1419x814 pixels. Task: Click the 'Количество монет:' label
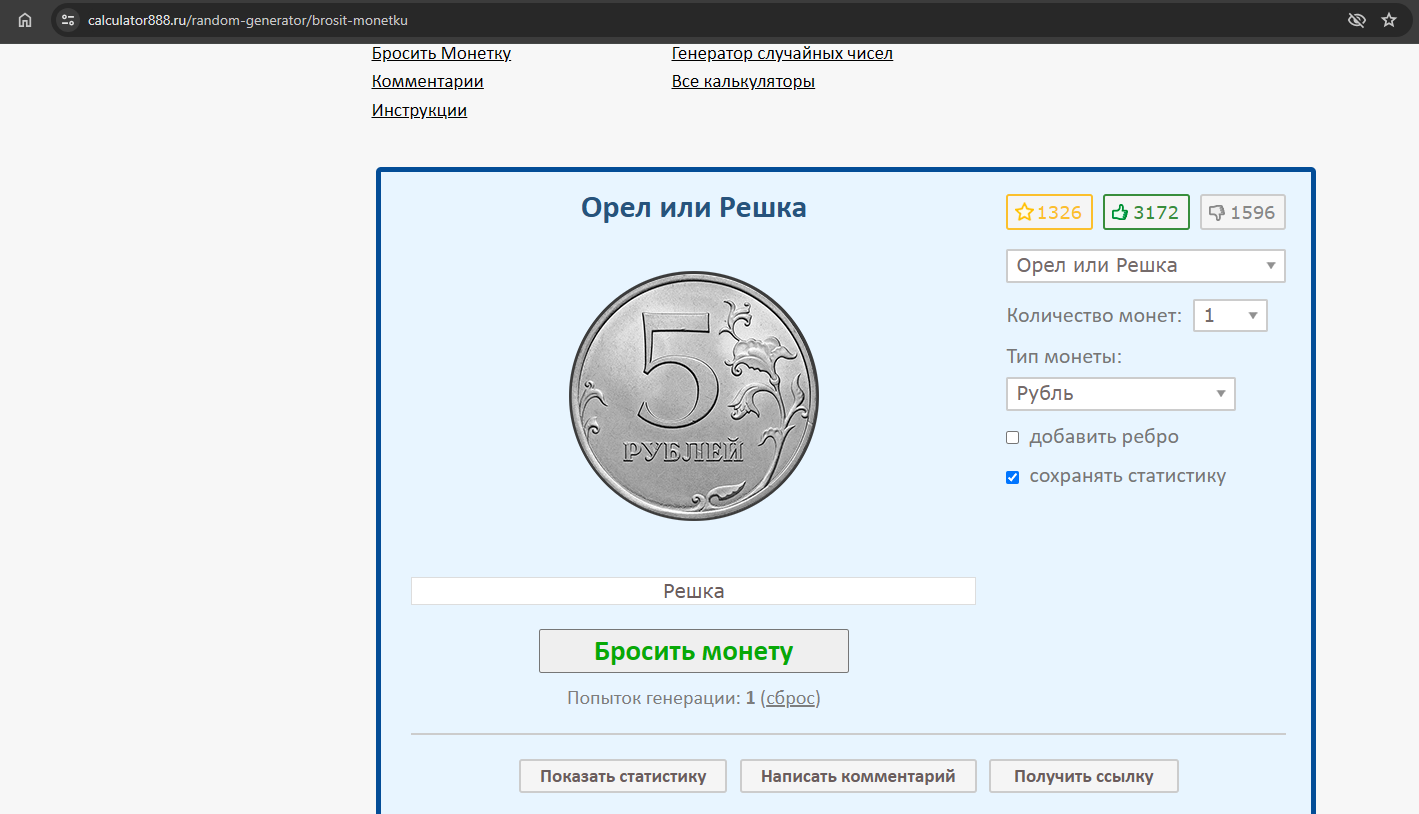[1094, 316]
